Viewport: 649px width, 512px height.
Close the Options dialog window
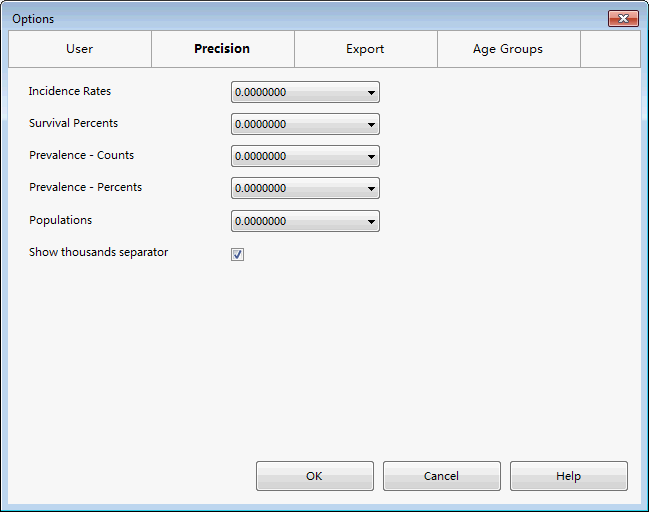tap(623, 19)
